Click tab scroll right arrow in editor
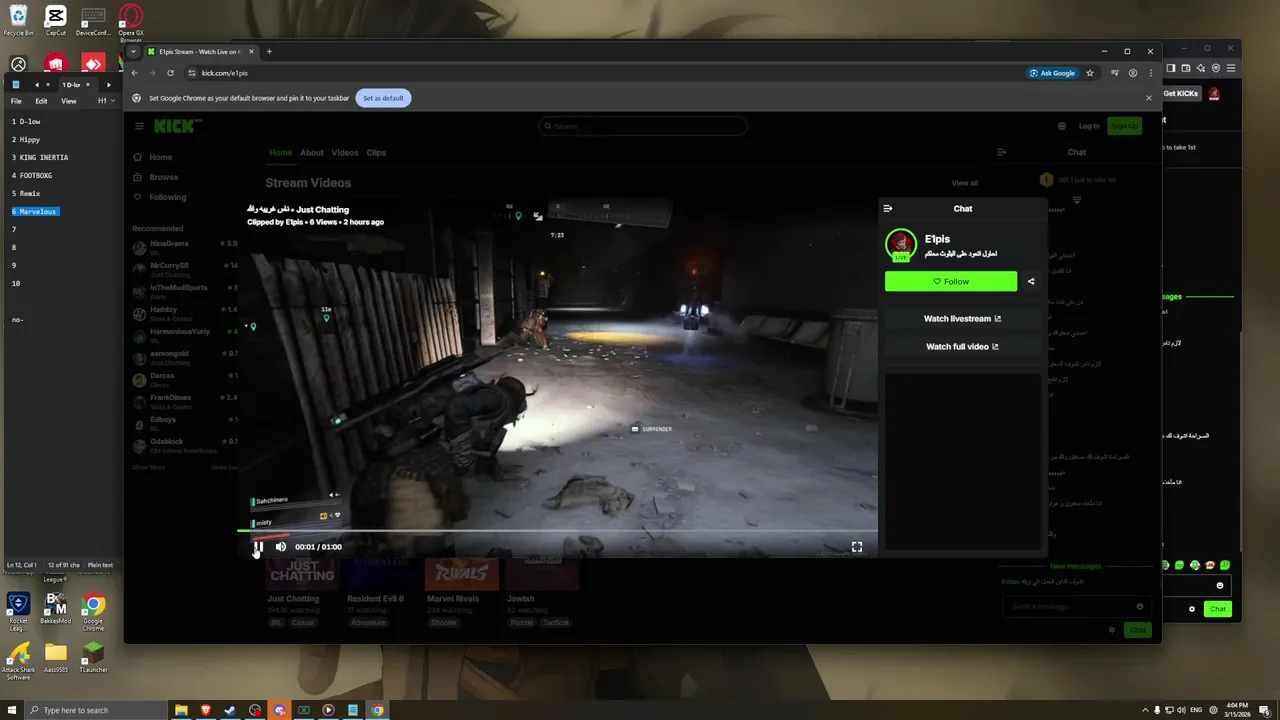This screenshot has height=720, width=1280. point(109,85)
